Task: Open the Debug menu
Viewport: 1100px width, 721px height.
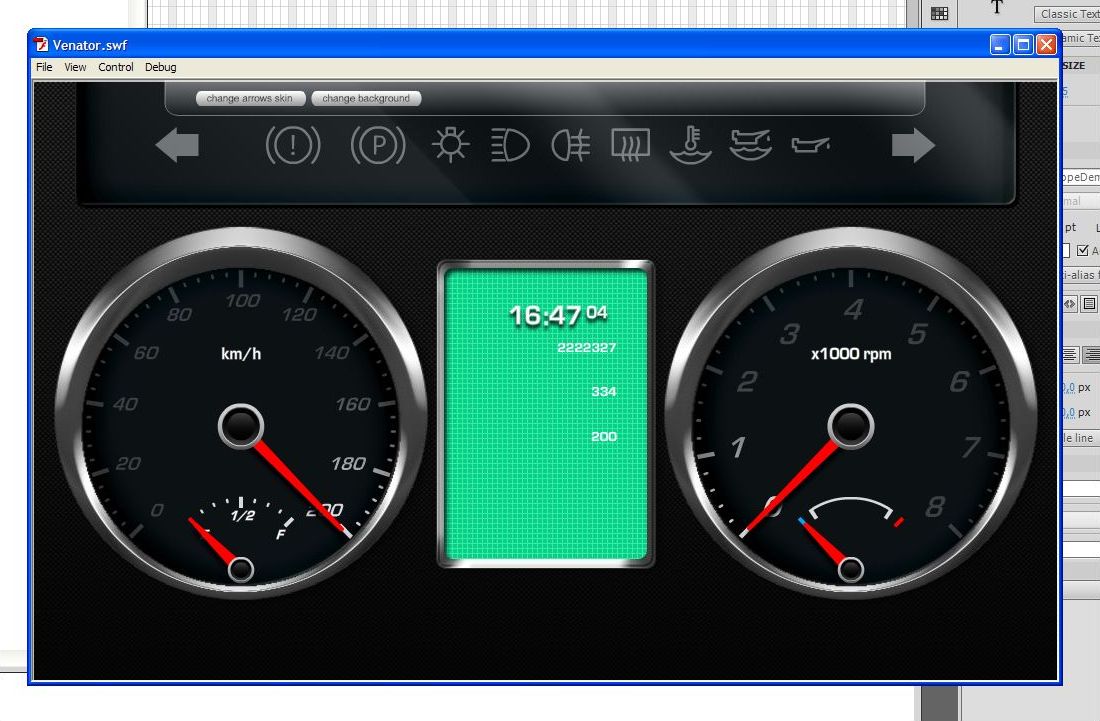Action: point(160,67)
